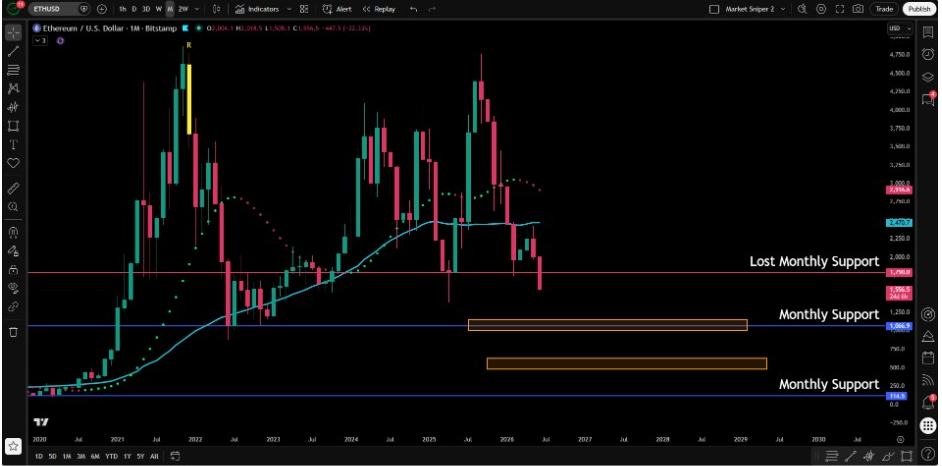
Task: Click the link drawings chain icon
Action: tap(13, 306)
